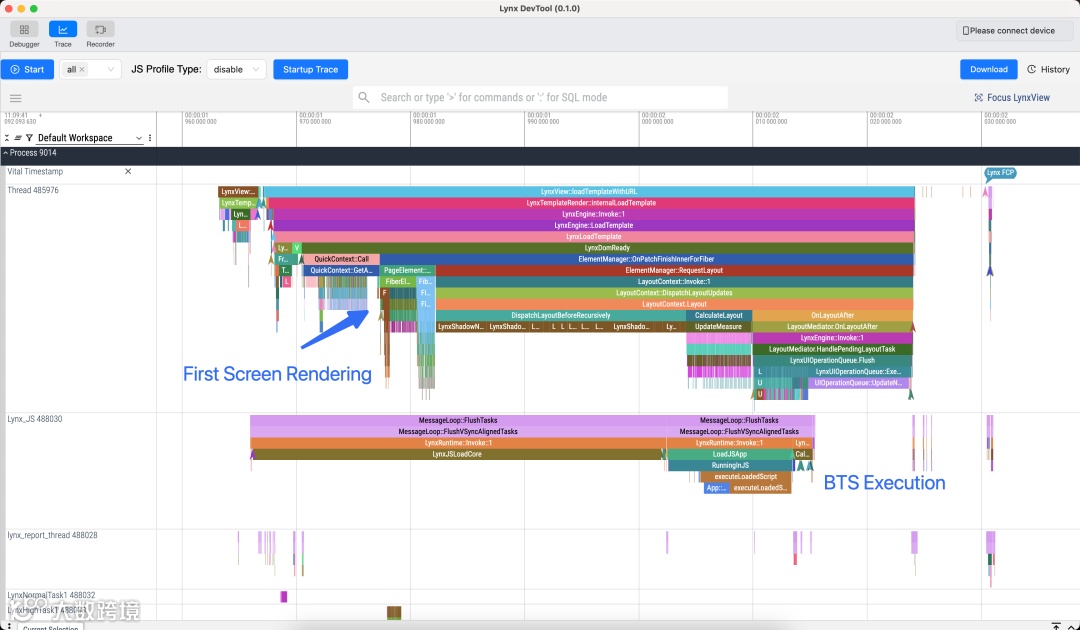
Task: Open JS Profile Type dropdown
Action: (x=236, y=70)
